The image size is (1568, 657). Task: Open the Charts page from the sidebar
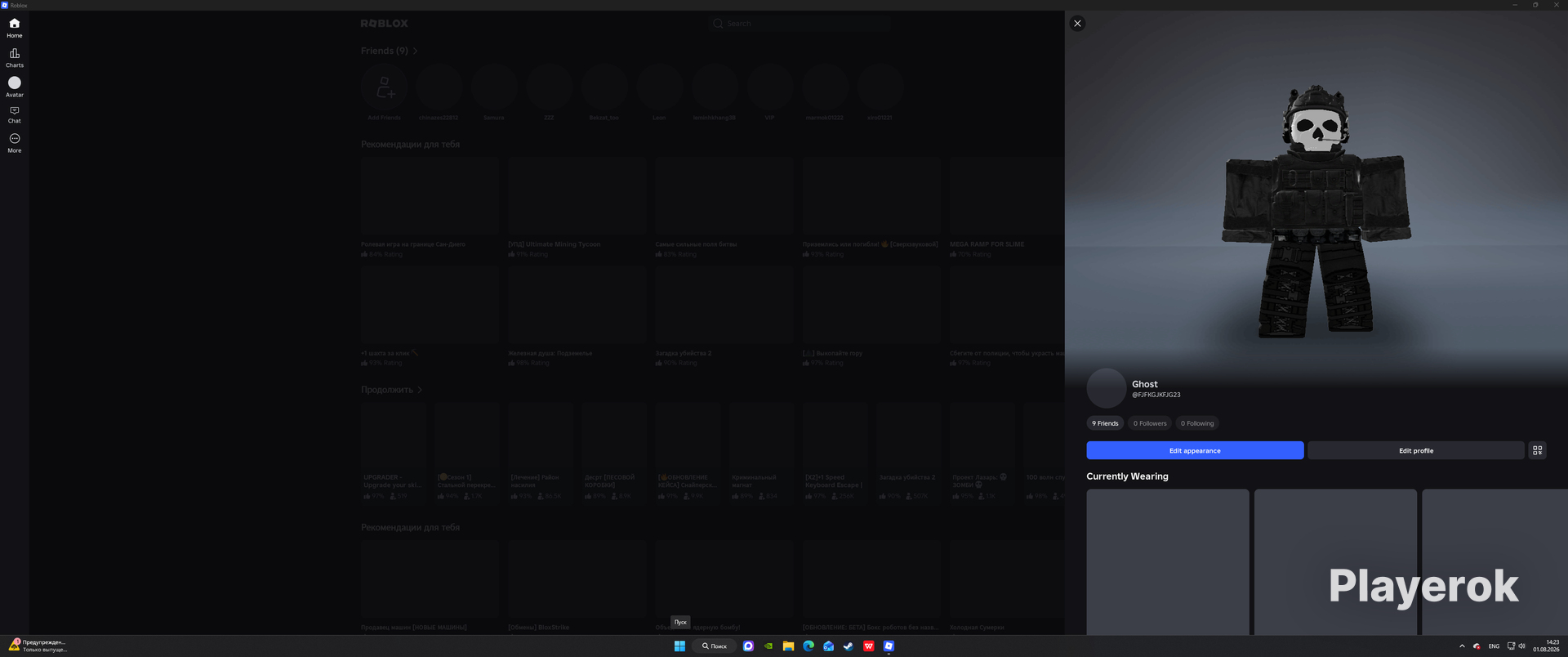pyautogui.click(x=15, y=57)
